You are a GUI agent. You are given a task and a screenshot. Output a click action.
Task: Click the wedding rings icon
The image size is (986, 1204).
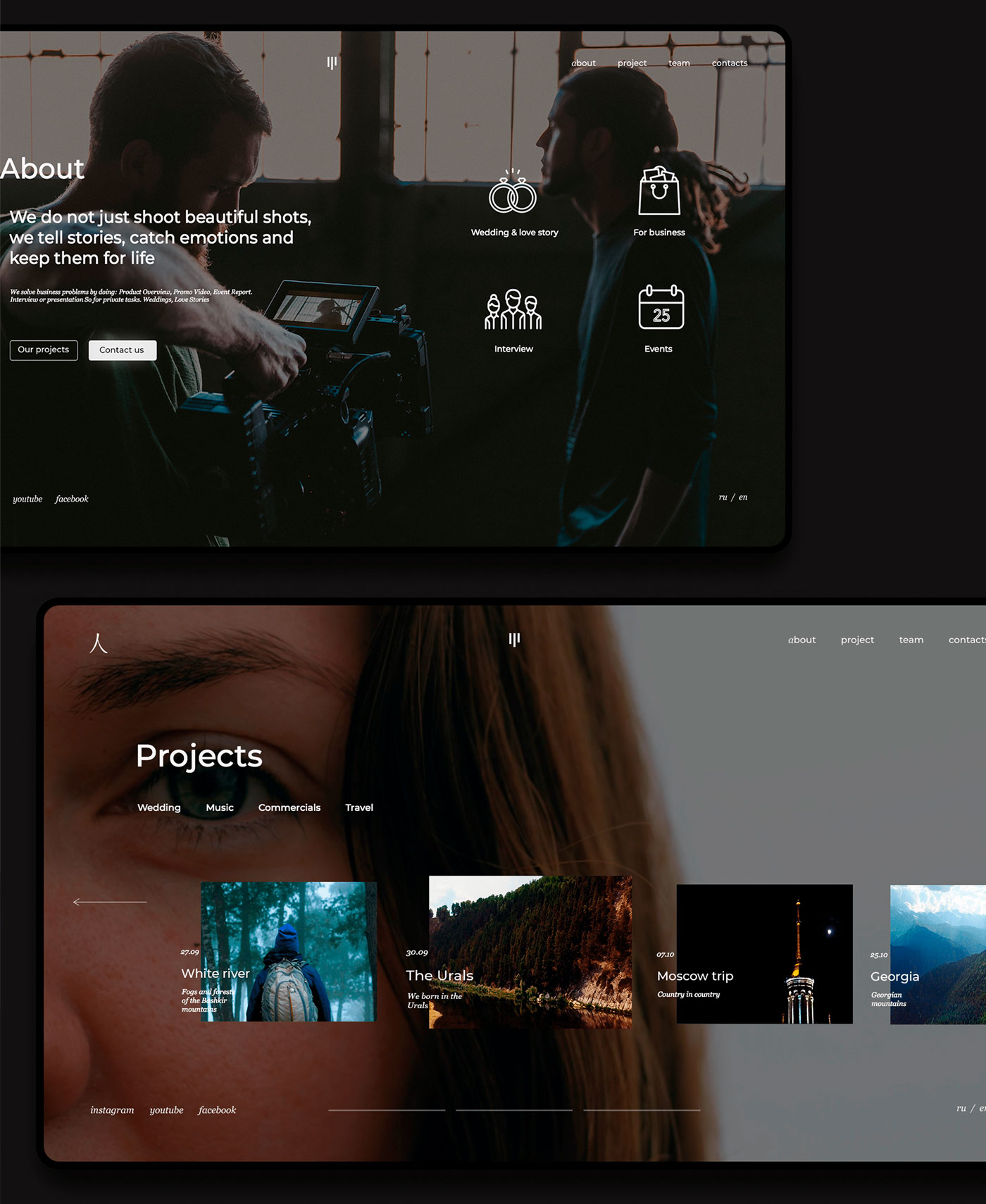pos(513,192)
